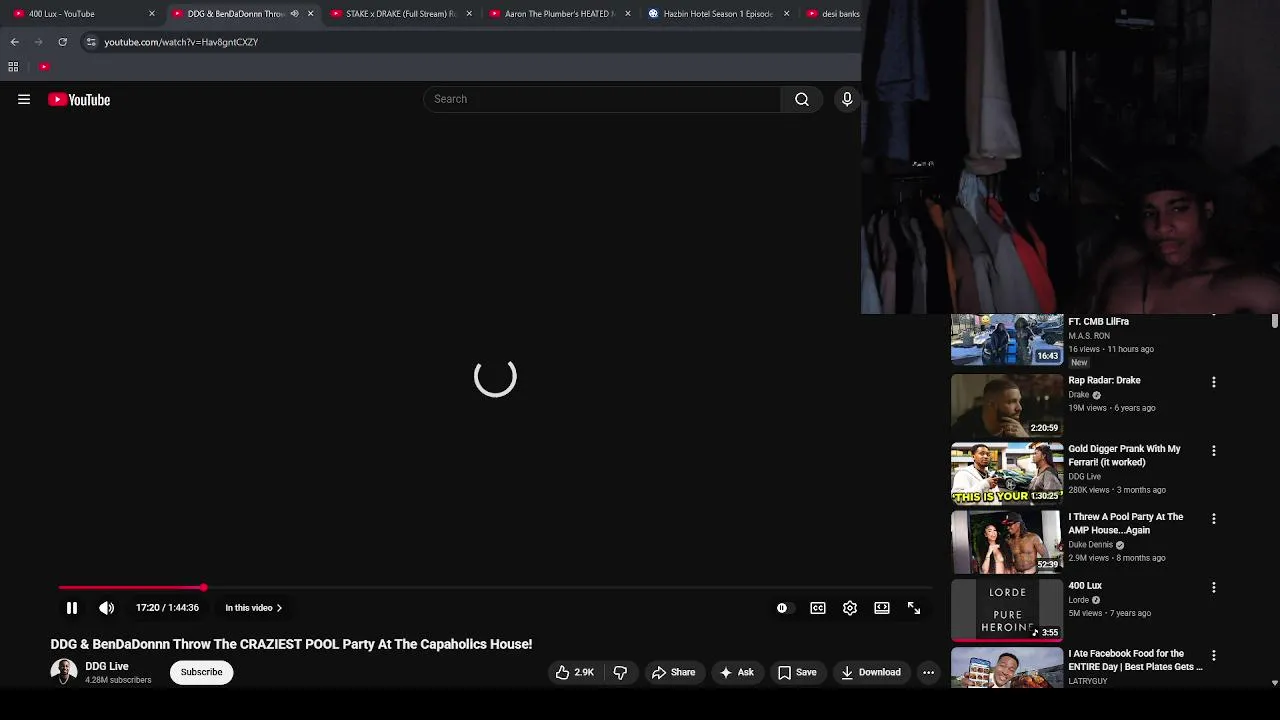Switch to the desi banks tab

coord(832,14)
